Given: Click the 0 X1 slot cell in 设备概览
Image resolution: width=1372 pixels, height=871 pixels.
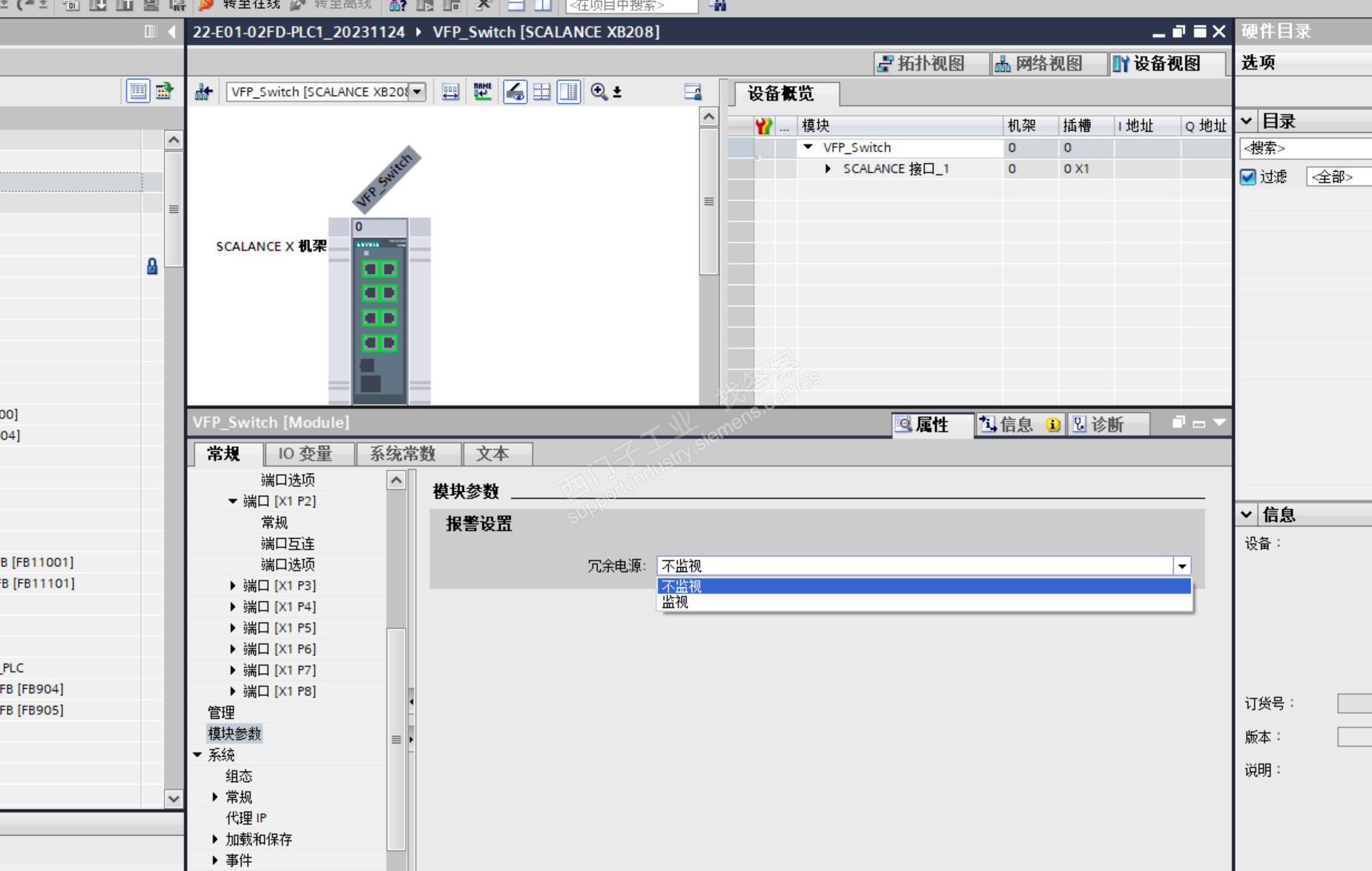Looking at the screenshot, I should click(x=1086, y=169).
